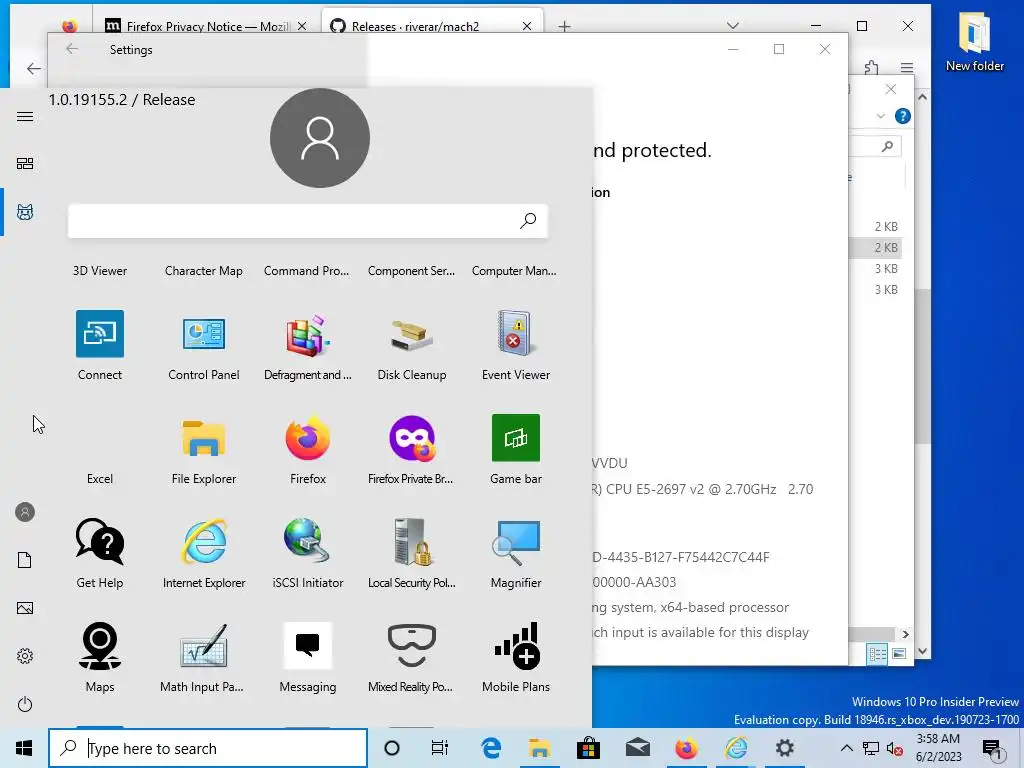1024x768 pixels.
Task: Open Math Input Panel
Action: click(x=204, y=657)
